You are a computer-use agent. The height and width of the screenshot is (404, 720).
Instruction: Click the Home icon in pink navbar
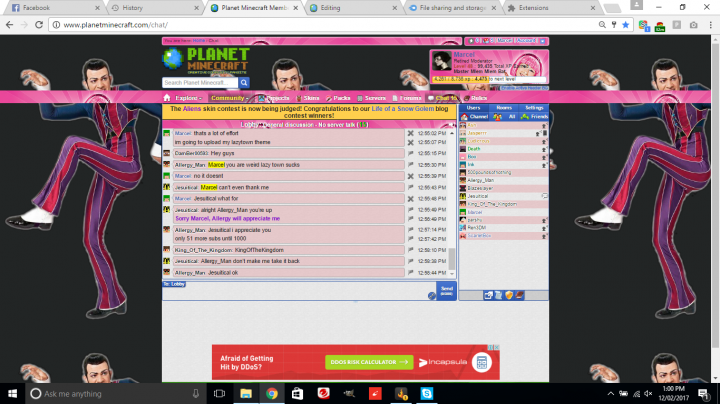tap(167, 98)
